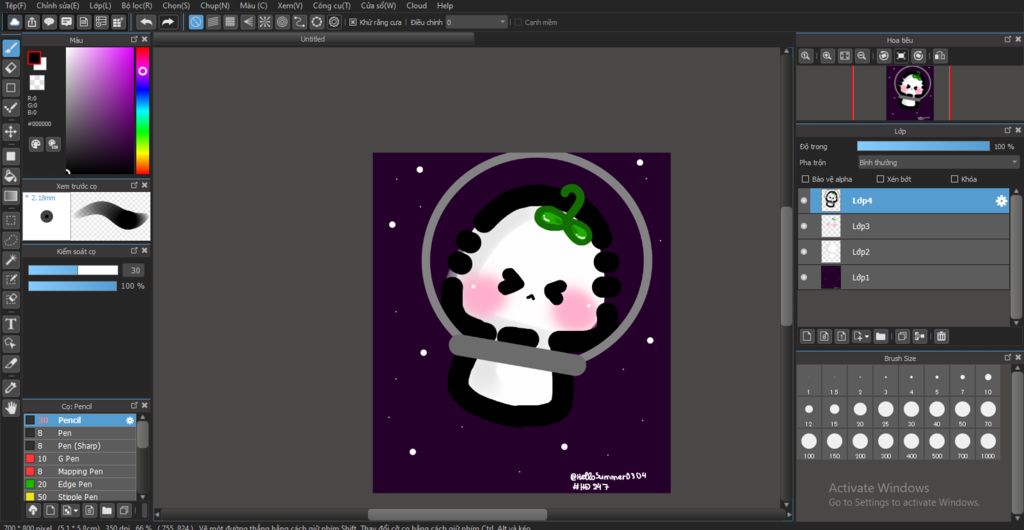Screen dimensions: 1024x530
Task: Click the brush size slider in Kiểm soát cọ
Action: (73, 270)
